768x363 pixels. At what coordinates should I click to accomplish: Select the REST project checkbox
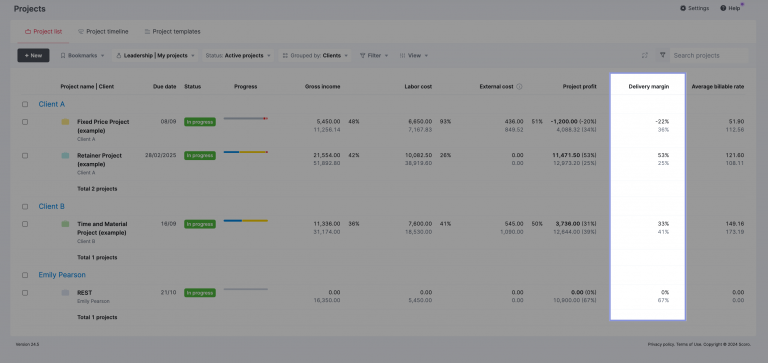click(x=25, y=292)
